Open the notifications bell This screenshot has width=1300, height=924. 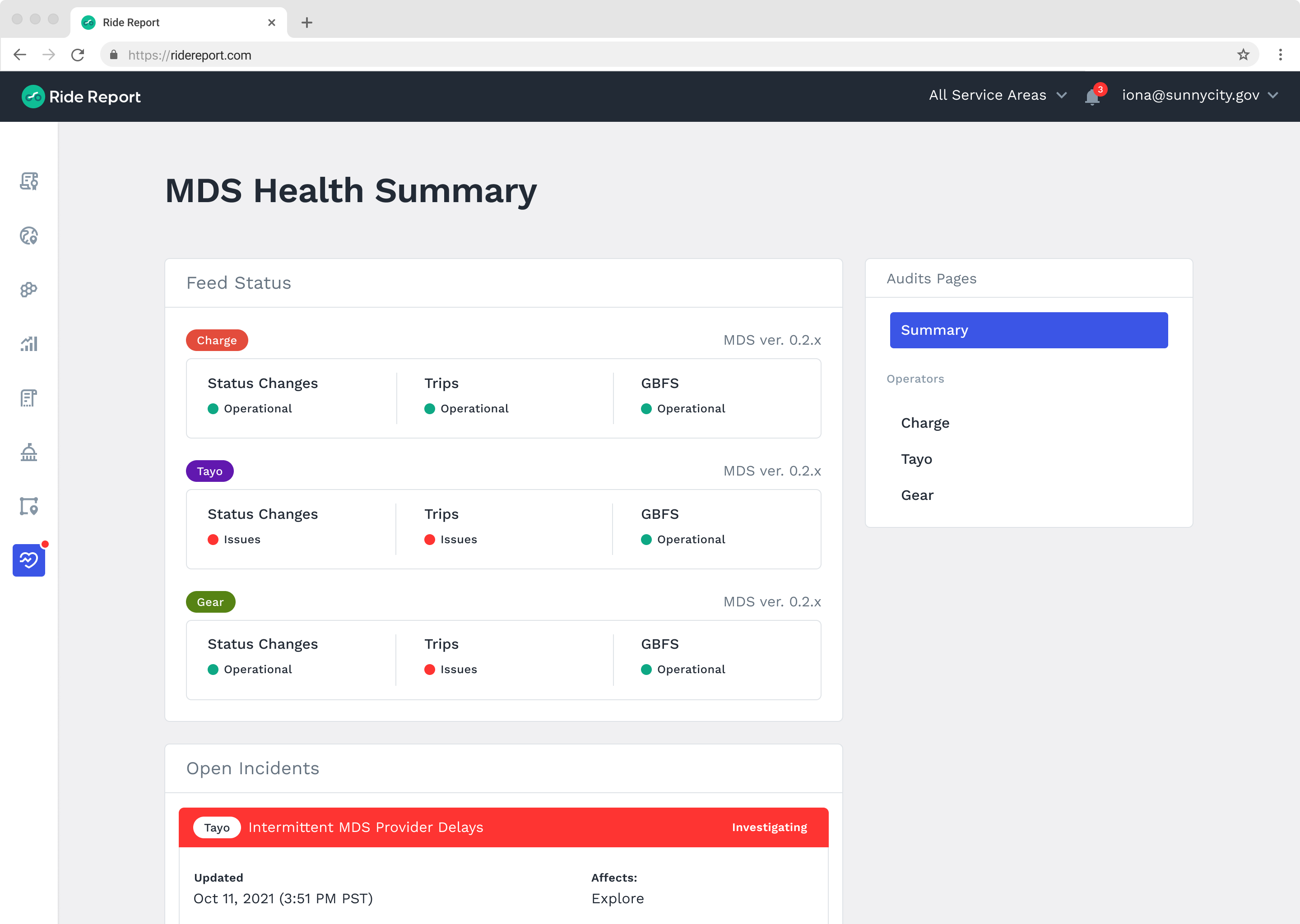[1091, 97]
